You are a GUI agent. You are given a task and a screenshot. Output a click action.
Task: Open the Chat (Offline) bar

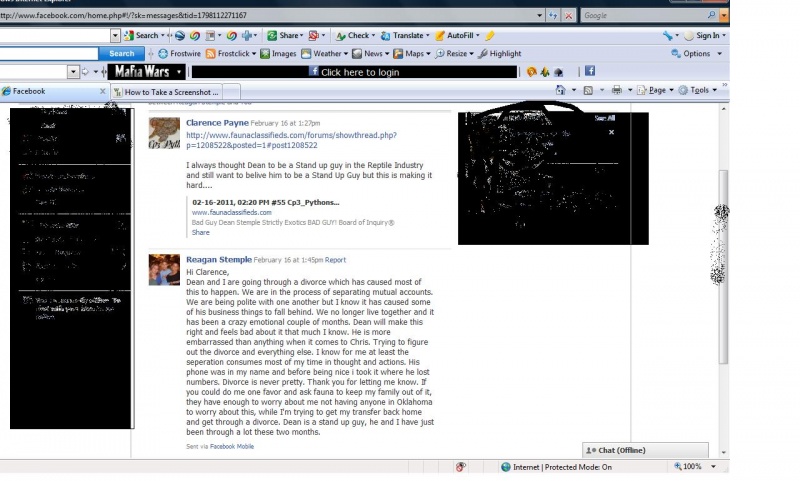pyautogui.click(x=645, y=450)
